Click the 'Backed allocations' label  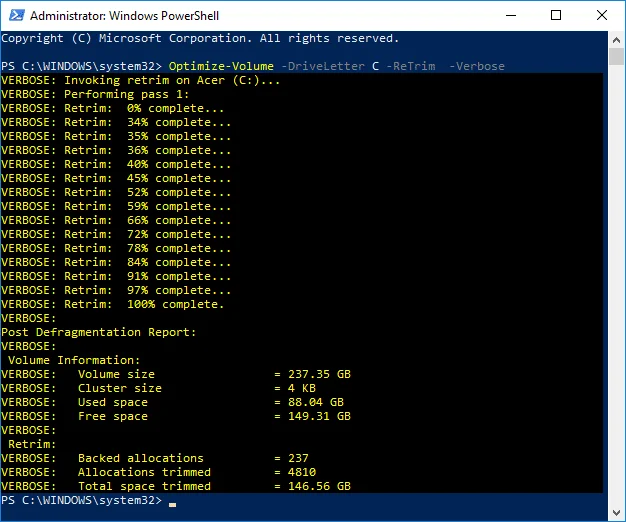(141, 458)
